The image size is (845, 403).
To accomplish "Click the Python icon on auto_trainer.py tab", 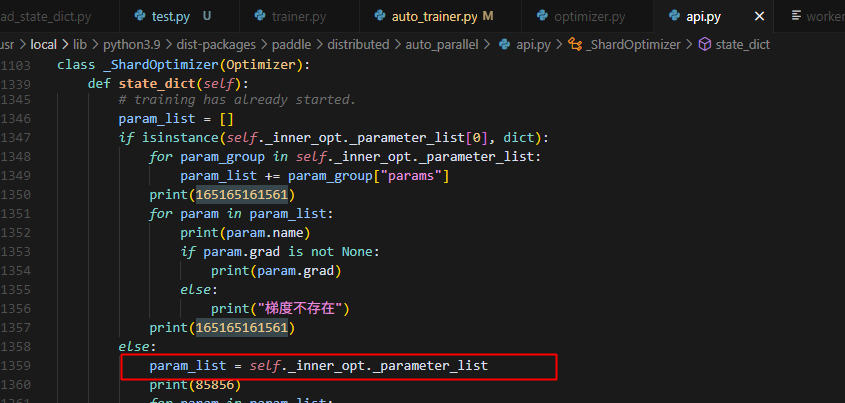I will point(381,16).
